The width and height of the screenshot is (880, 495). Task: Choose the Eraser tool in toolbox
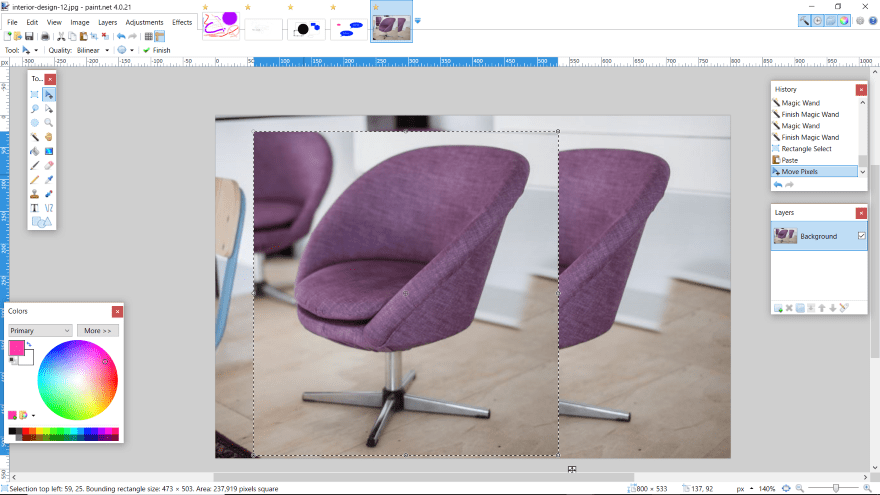[48, 165]
